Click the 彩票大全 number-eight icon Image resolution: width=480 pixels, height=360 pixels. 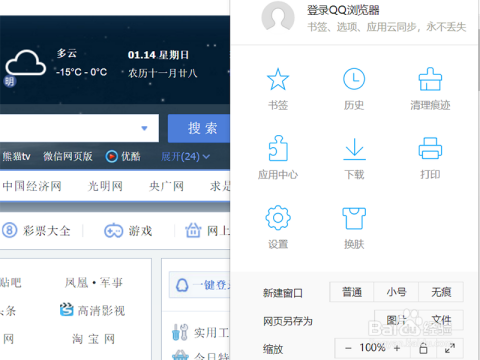[x=9, y=230]
